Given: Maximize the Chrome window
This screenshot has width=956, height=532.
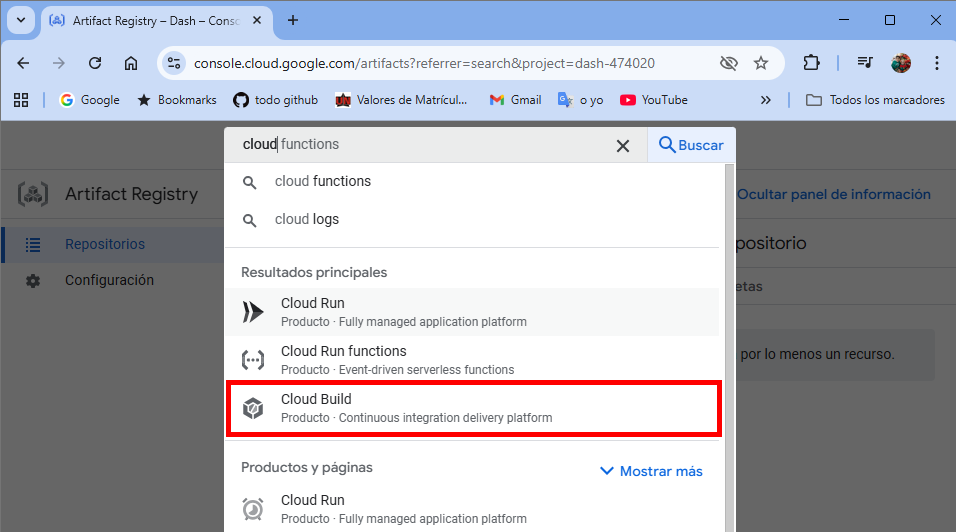Looking at the screenshot, I should point(890,20).
